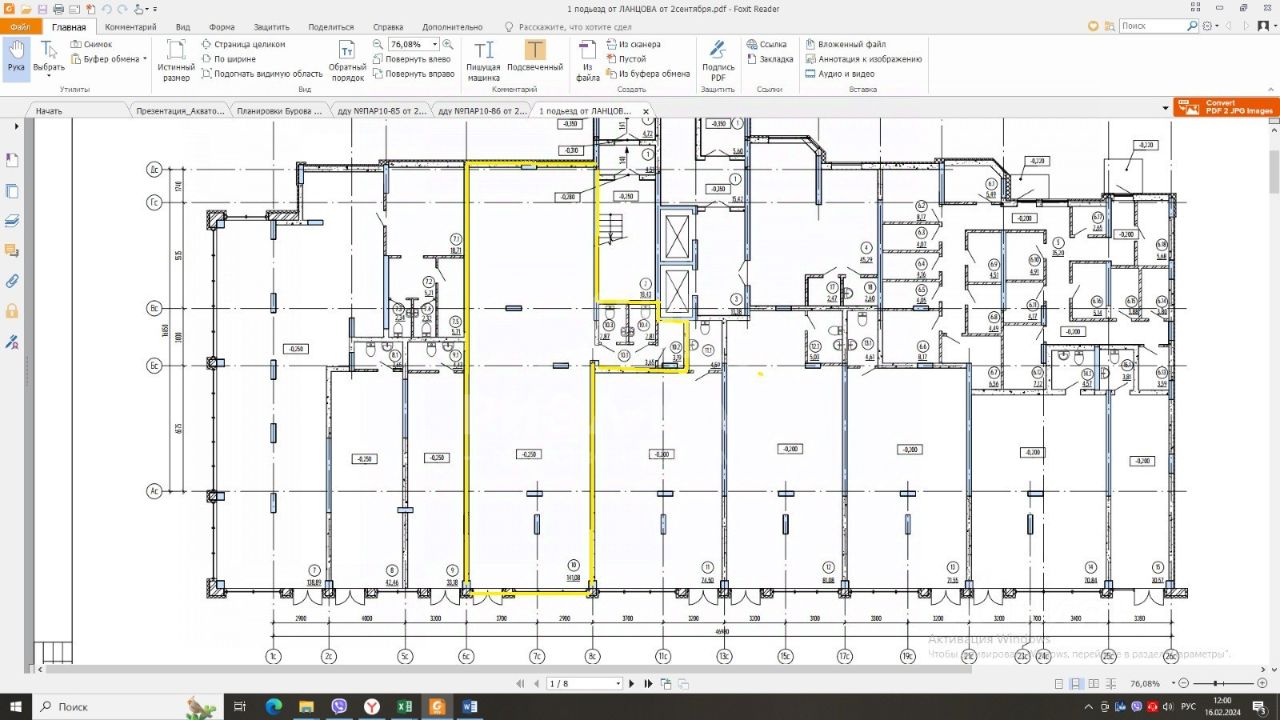Open Буфер обмена clipboard dropdown
The image size is (1280, 720).
pos(108,59)
